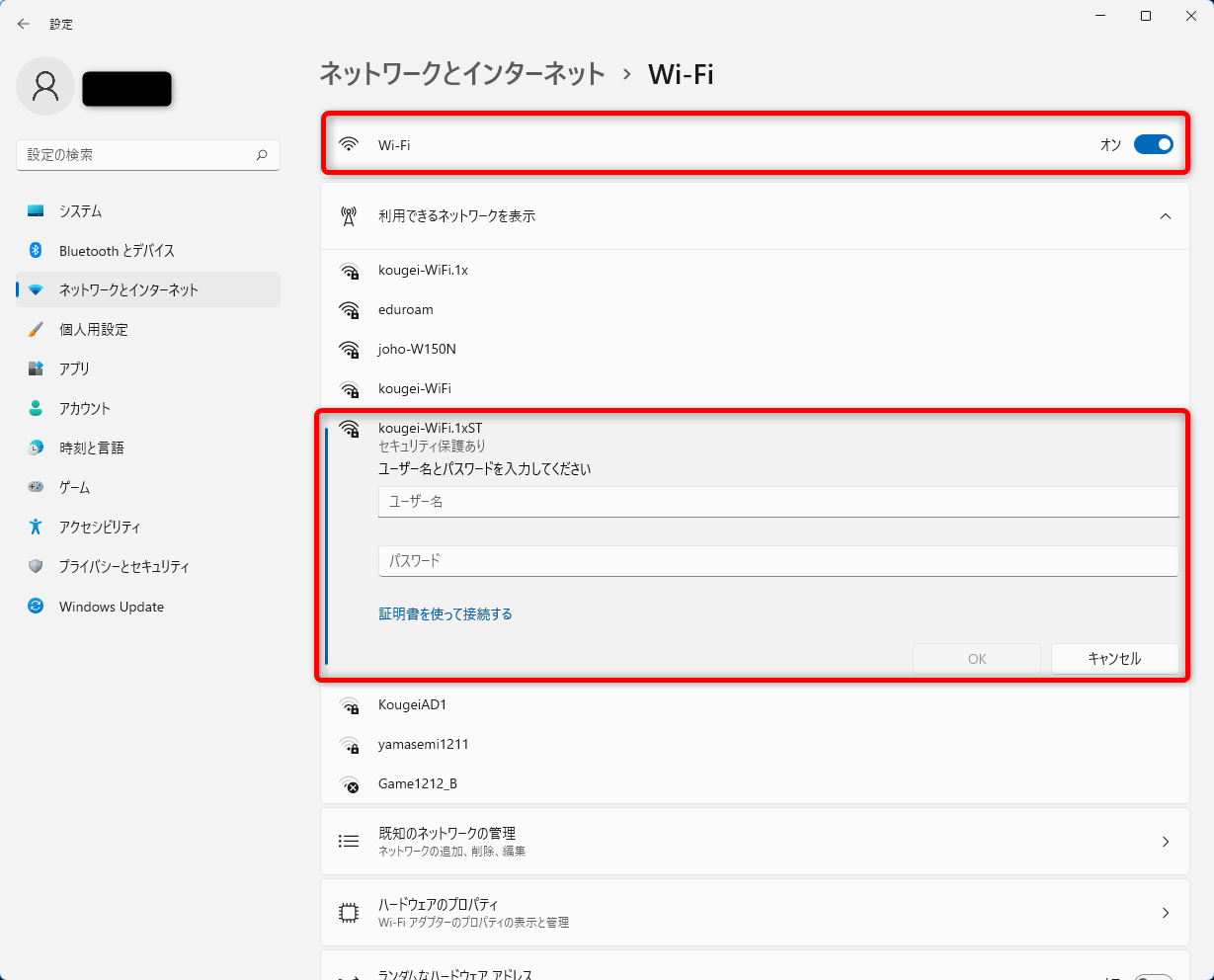Click the Accounts person icon
The height and width of the screenshot is (980, 1214).
click(36, 409)
